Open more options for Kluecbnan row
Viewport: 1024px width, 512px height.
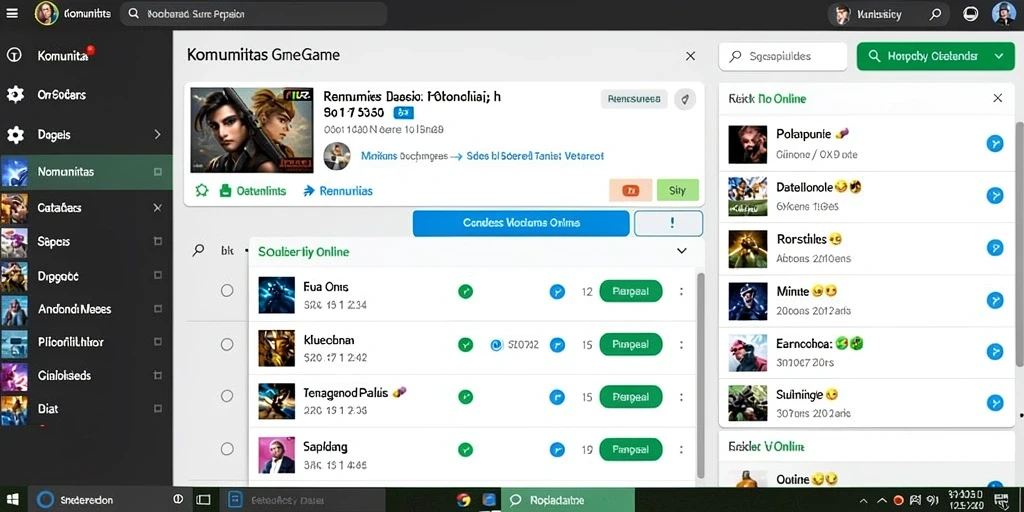click(681, 345)
